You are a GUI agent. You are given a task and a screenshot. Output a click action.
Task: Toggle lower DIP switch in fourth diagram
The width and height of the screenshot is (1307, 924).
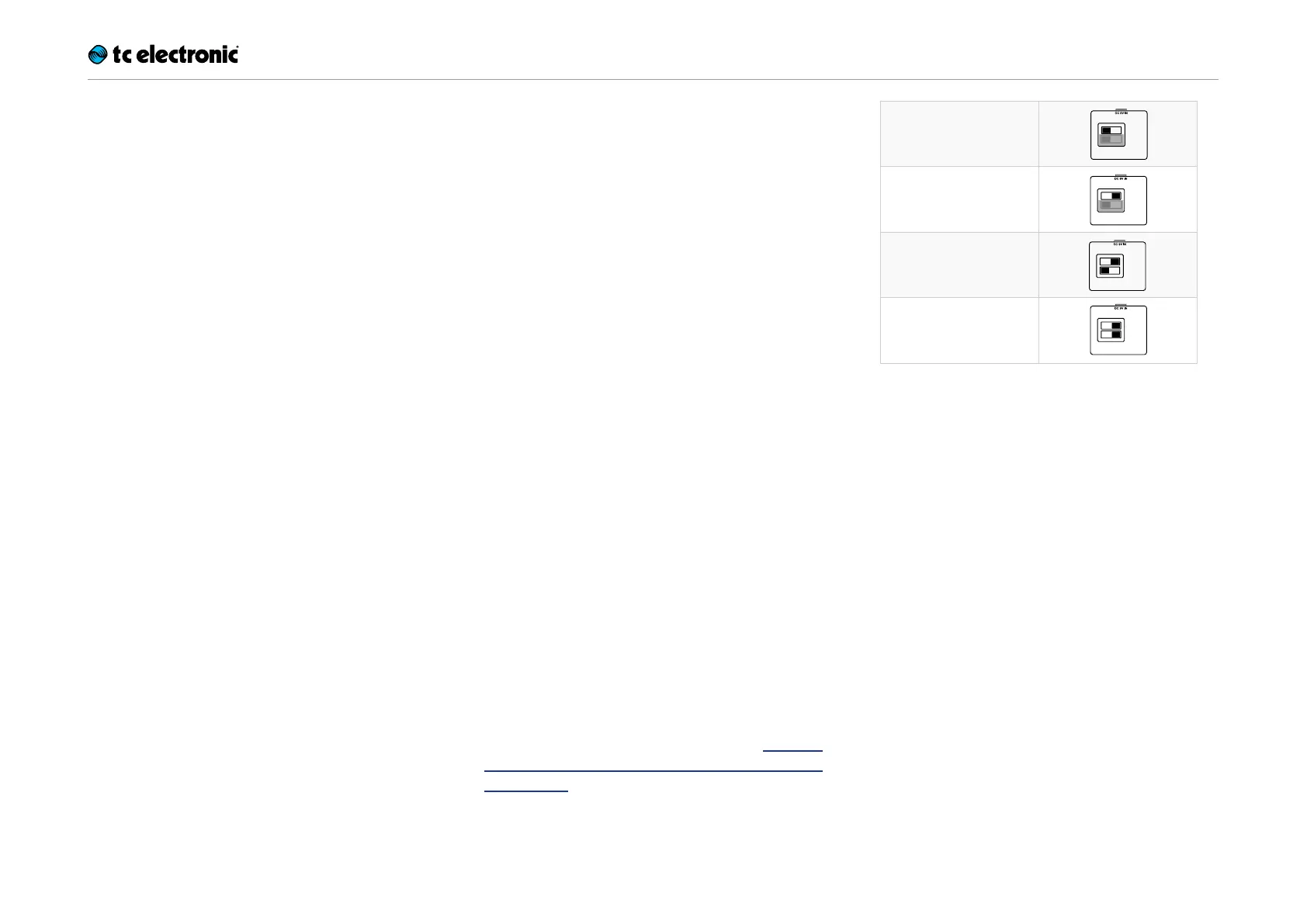tap(1111, 335)
